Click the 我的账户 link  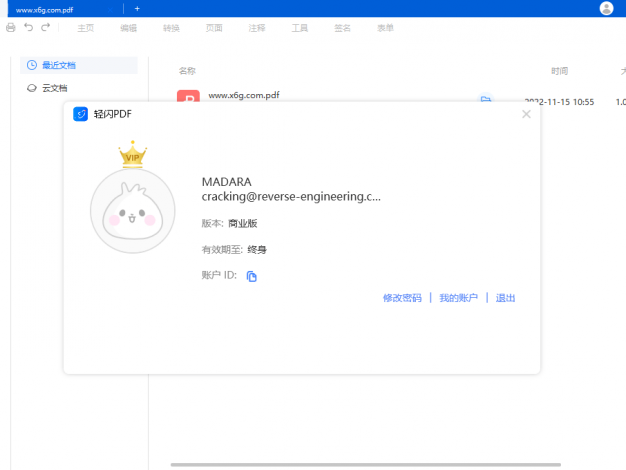click(458, 298)
